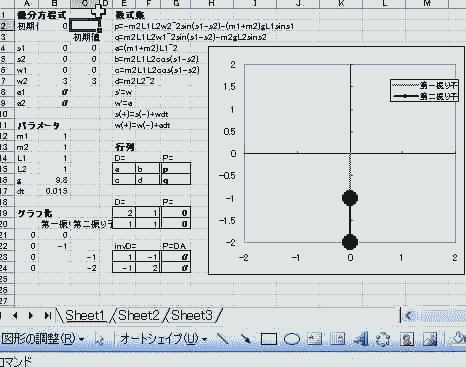Click the pendulum data point at y=-2
466x367 pixels.
(x=350, y=242)
